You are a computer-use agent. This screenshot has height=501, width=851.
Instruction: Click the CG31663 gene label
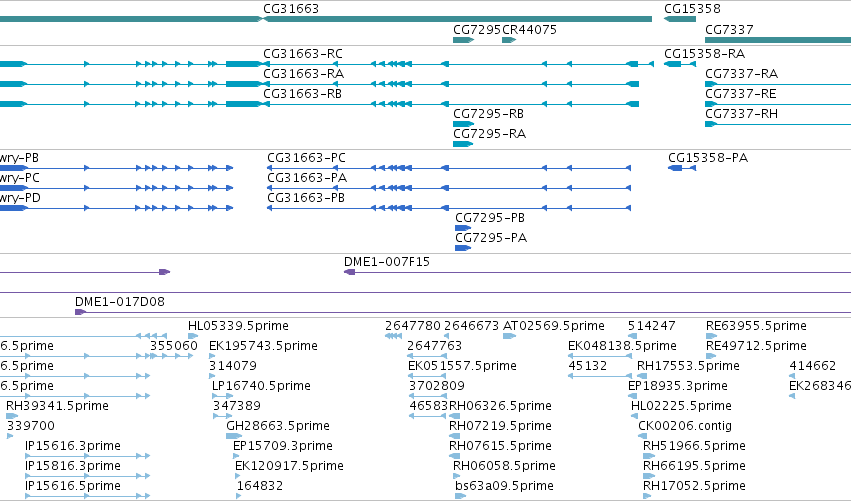291,9
